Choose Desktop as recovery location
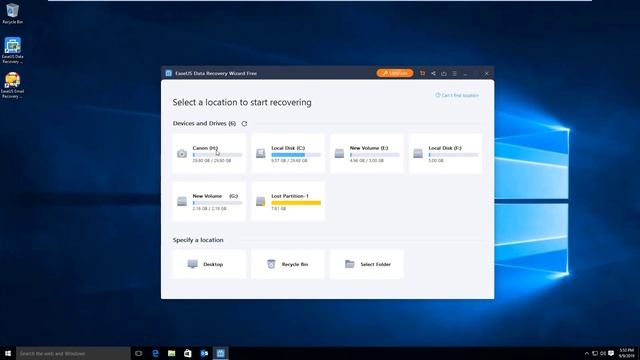 [x=209, y=264]
